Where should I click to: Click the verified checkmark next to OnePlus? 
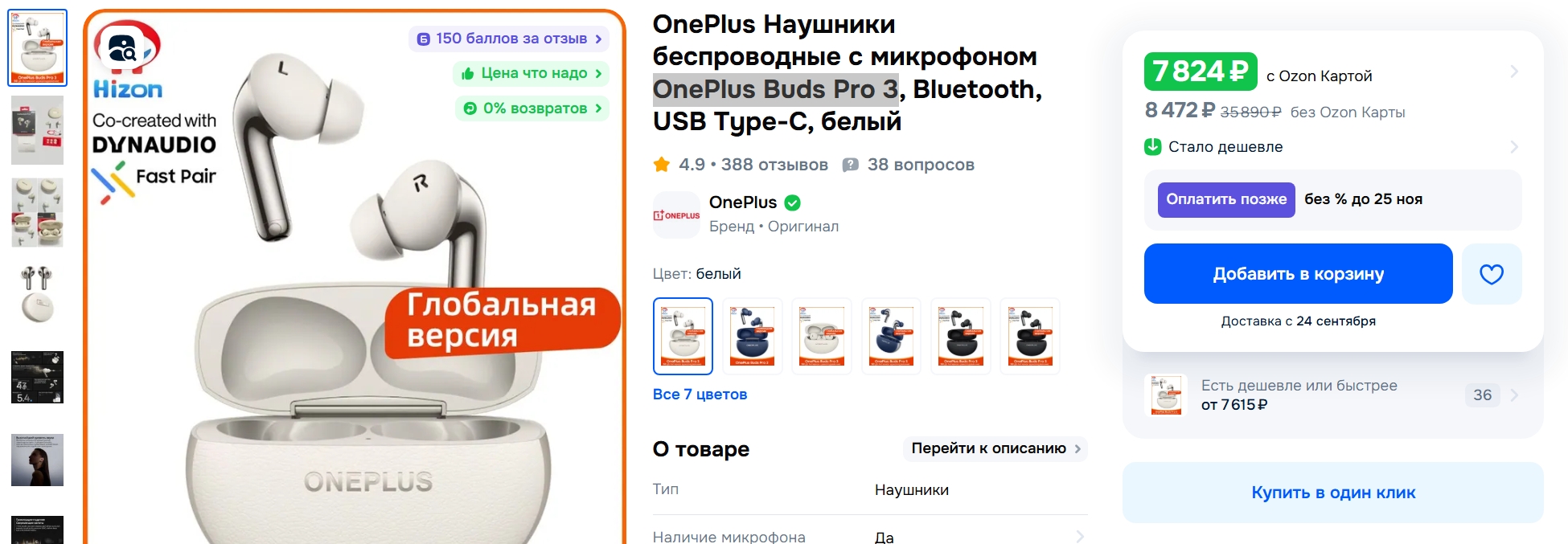pyautogui.click(x=792, y=202)
